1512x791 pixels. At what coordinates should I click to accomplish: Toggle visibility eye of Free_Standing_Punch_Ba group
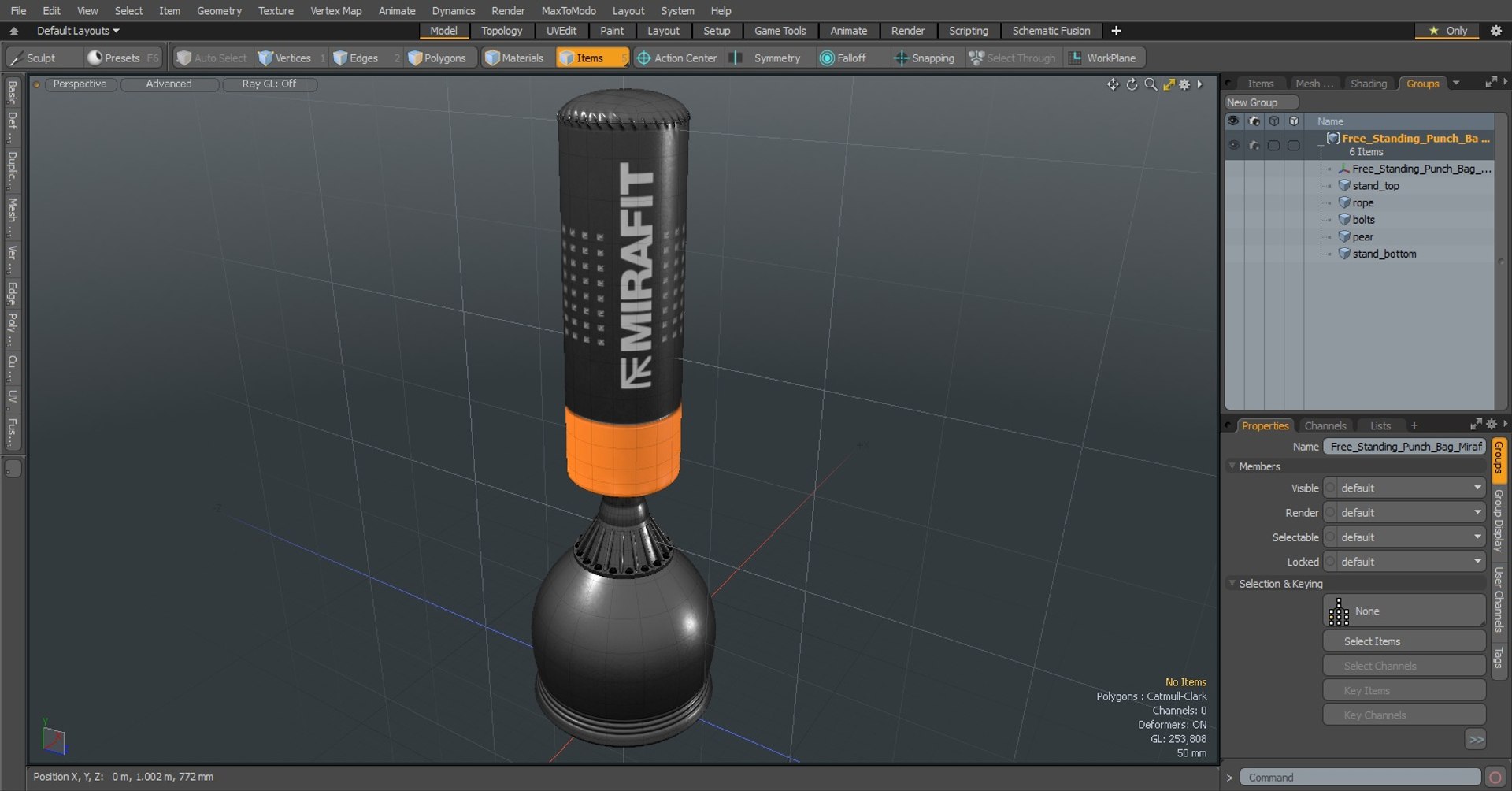click(1233, 145)
